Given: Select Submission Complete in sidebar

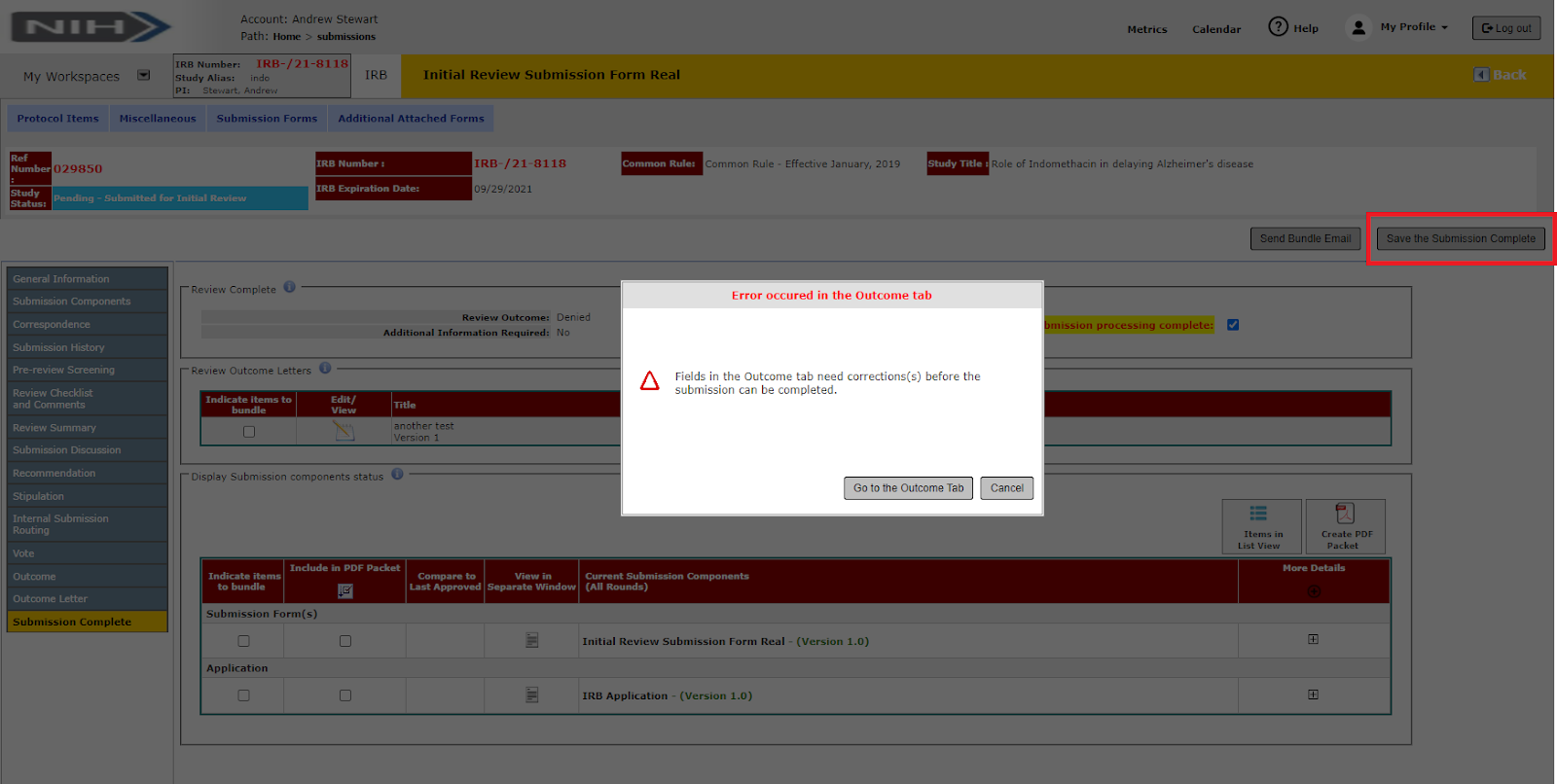Looking at the screenshot, I should (x=88, y=622).
